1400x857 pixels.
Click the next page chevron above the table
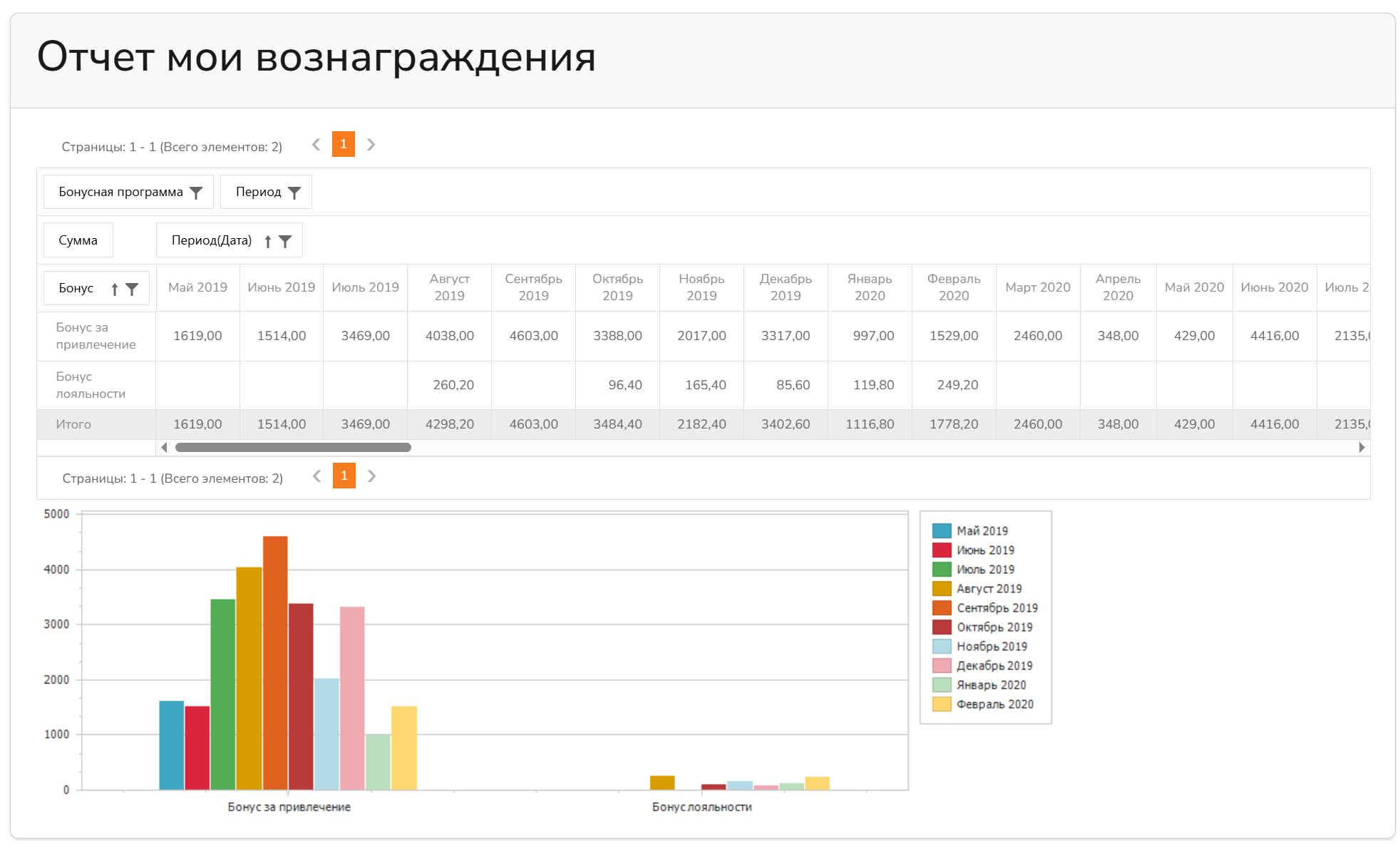point(371,145)
